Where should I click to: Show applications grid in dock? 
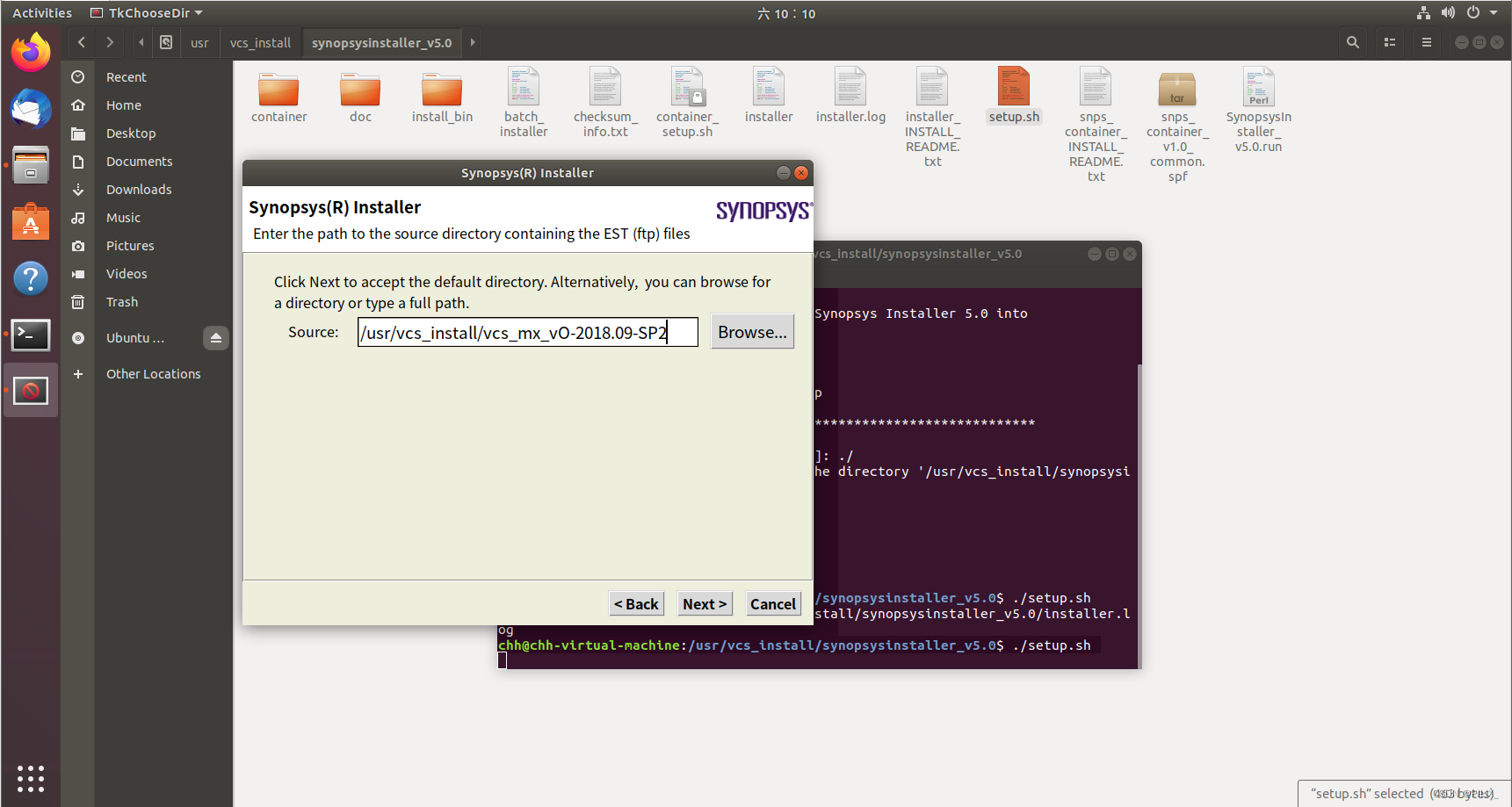click(31, 778)
